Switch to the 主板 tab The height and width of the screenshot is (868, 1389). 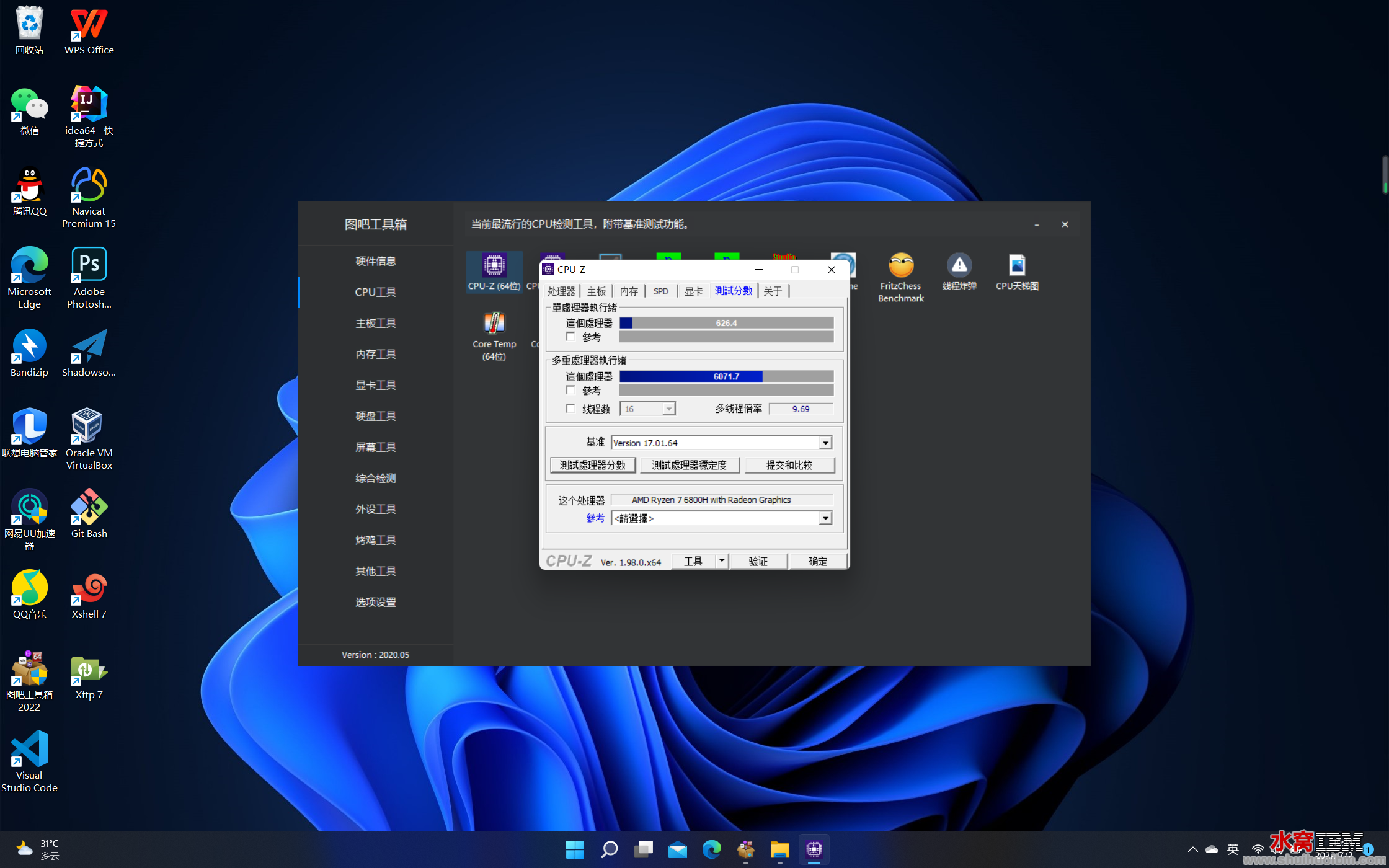coord(597,291)
